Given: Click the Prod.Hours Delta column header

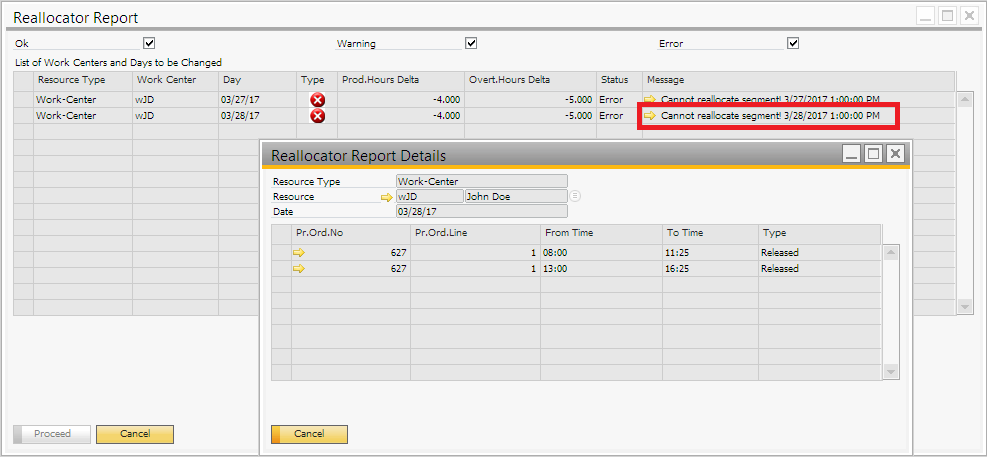Looking at the screenshot, I should pyautogui.click(x=399, y=80).
